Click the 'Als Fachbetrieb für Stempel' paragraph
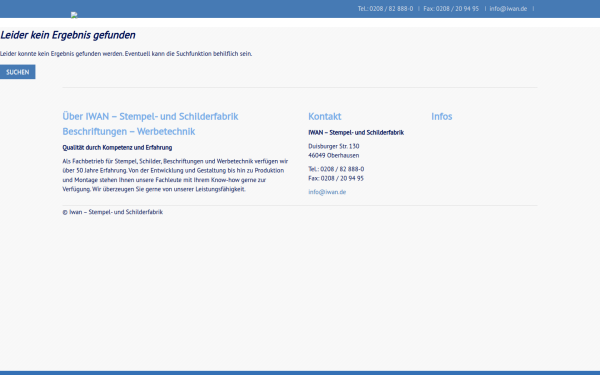This screenshot has height=375, width=600. click(175, 175)
